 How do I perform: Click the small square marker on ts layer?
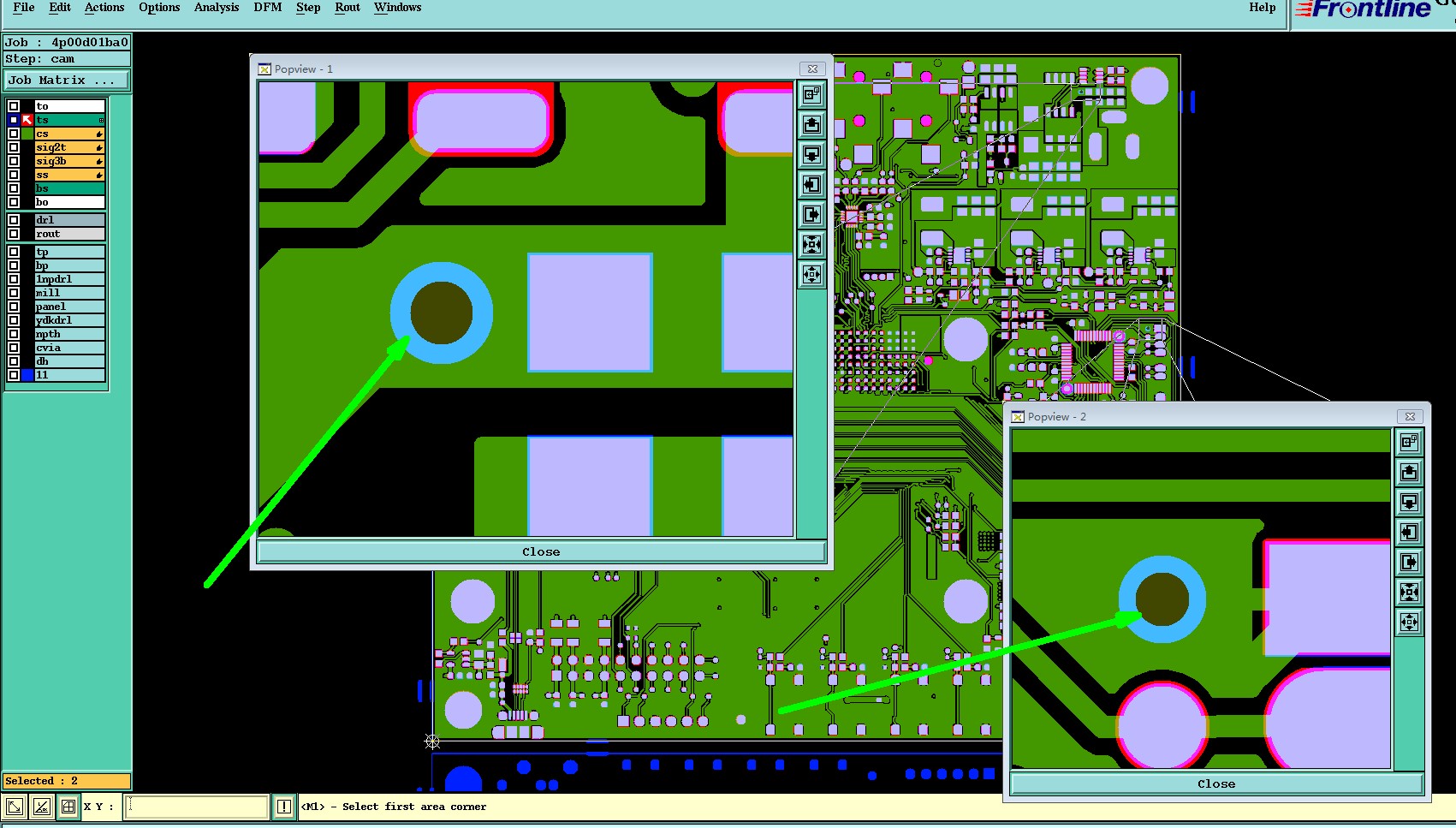pyautogui.click(x=101, y=121)
